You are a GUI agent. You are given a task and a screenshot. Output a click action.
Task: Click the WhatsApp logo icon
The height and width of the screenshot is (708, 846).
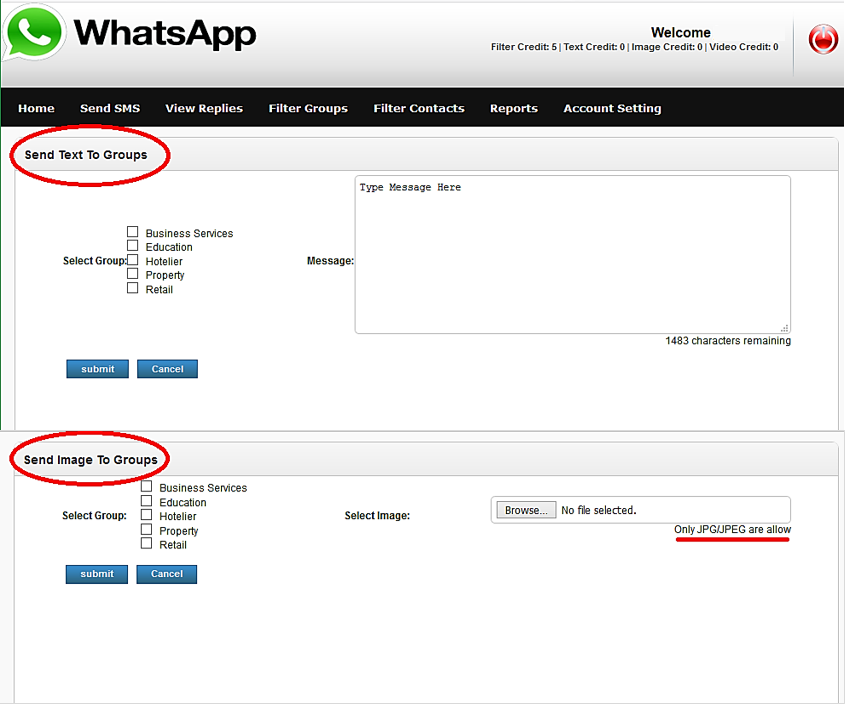coord(34,32)
